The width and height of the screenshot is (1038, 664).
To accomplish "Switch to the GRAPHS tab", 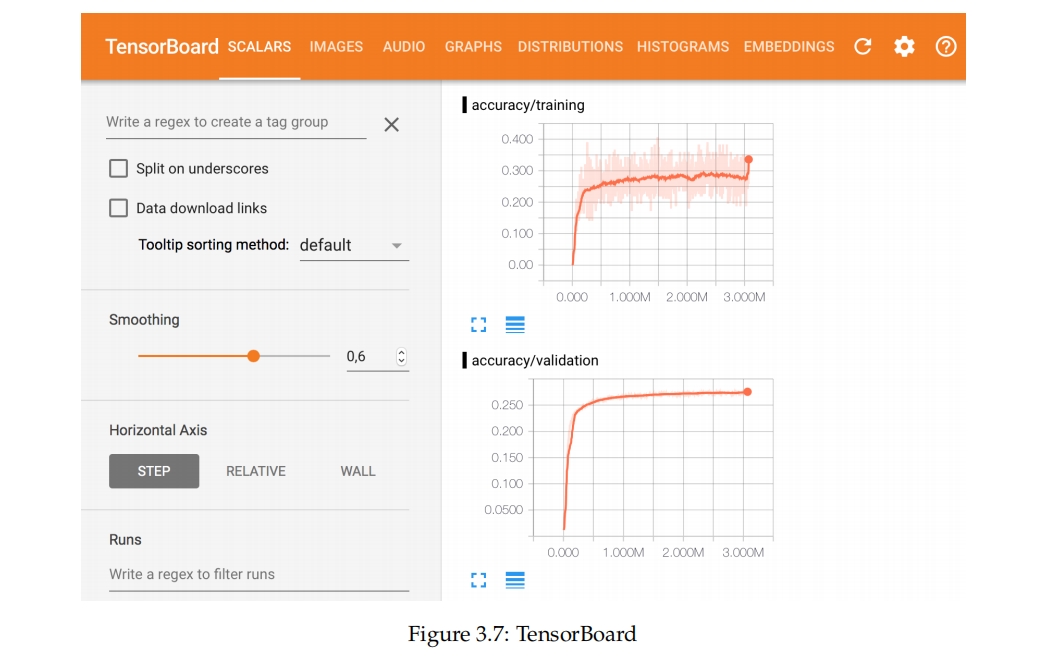I will 473,46.
